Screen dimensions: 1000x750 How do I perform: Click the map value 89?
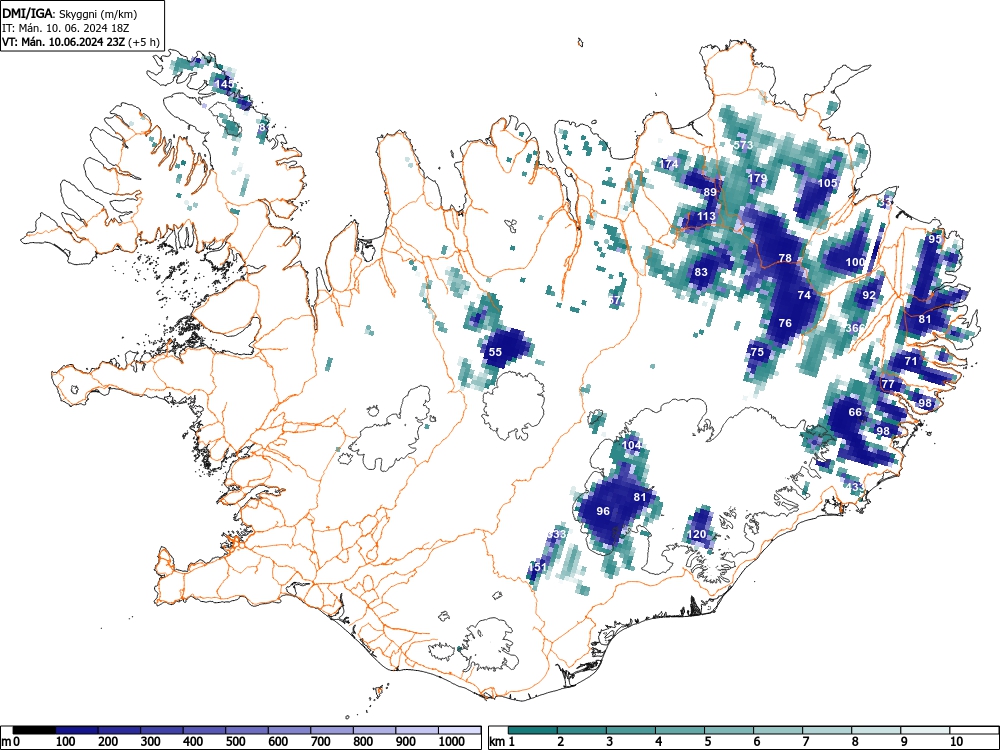[x=710, y=192]
